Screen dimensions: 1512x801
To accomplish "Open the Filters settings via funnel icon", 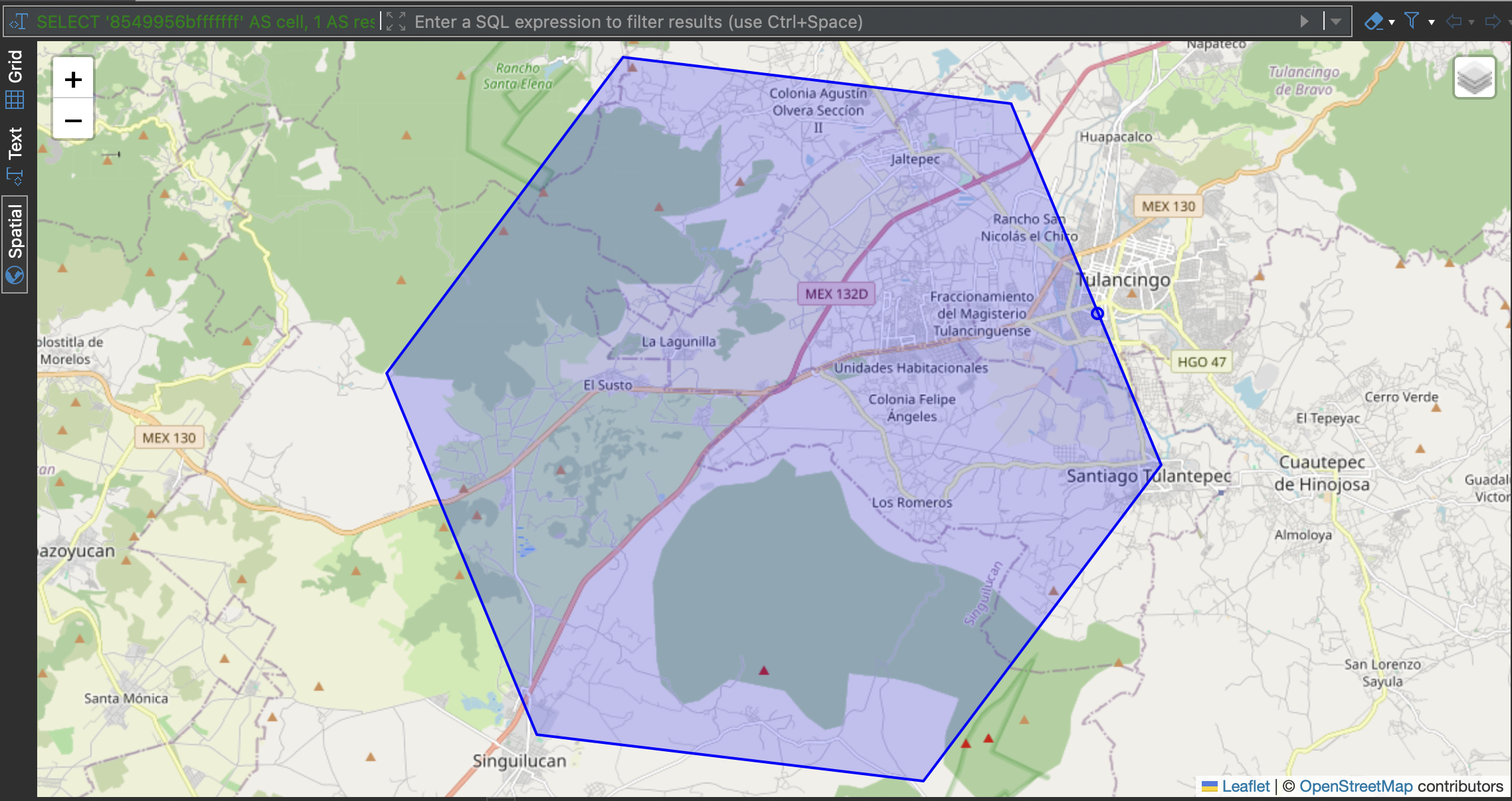I will 1411,21.
